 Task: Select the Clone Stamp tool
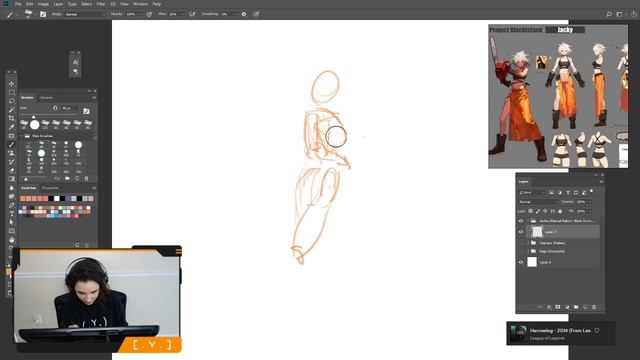pos(11,153)
